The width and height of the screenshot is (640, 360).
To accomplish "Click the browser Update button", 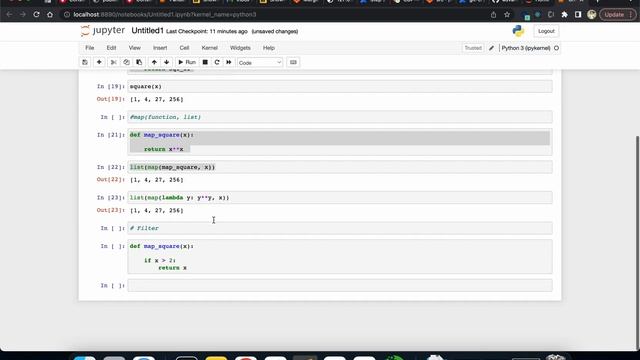I will click(x=618, y=15).
